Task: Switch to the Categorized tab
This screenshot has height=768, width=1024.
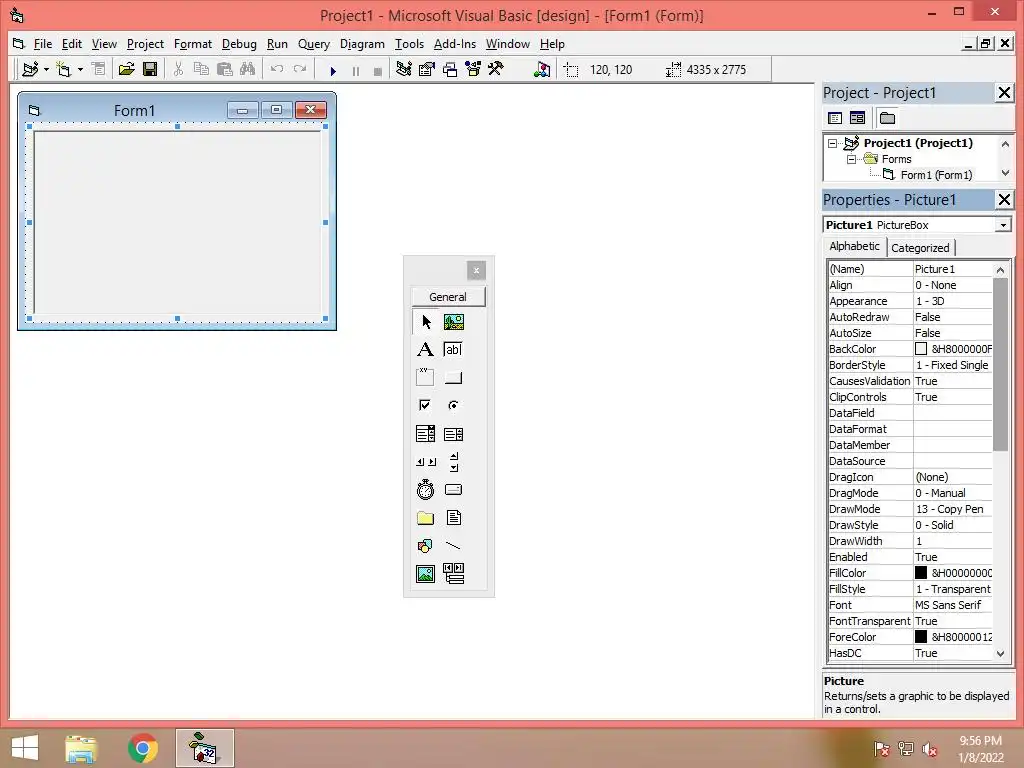Action: pos(920,248)
